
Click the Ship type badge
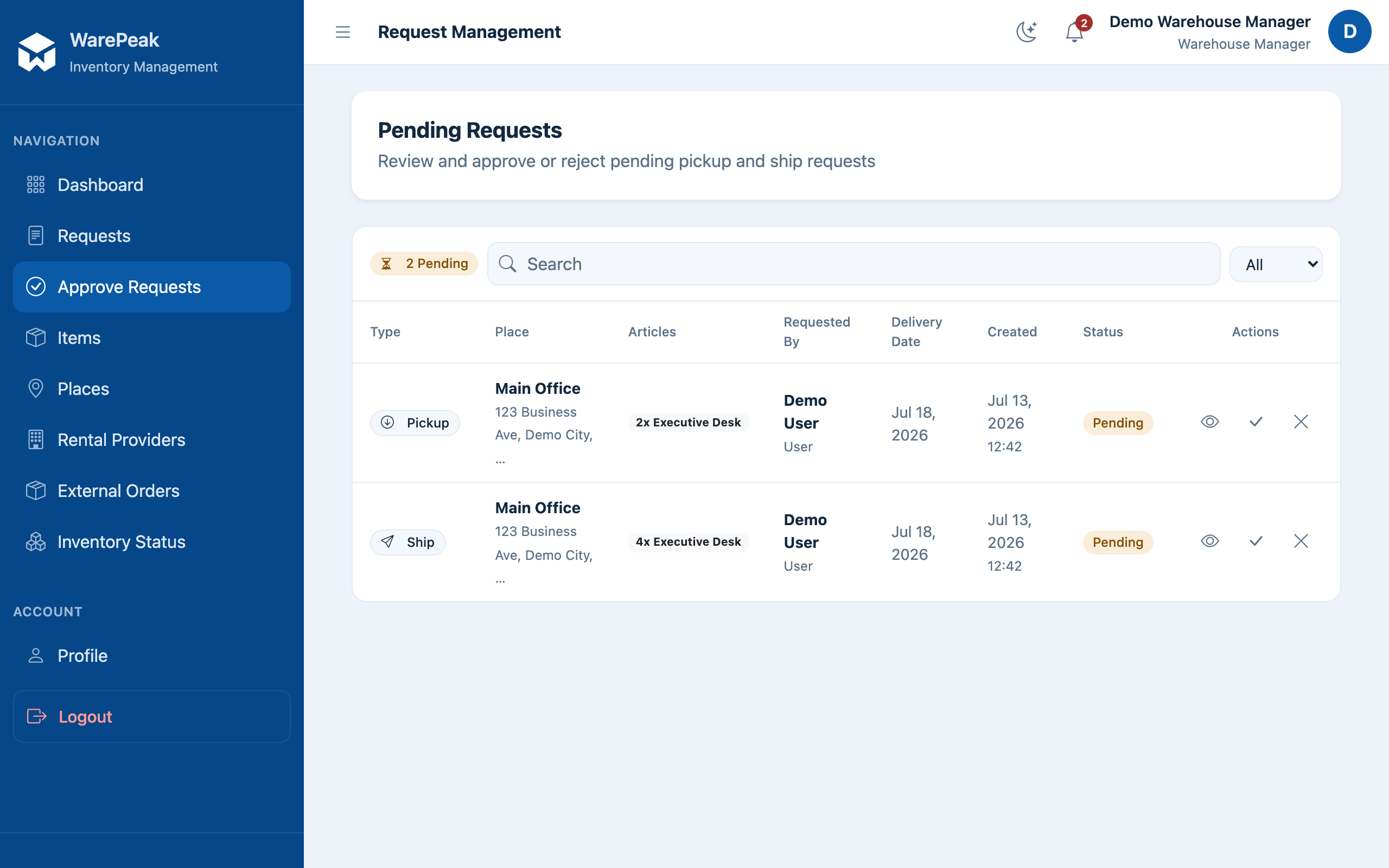point(407,542)
